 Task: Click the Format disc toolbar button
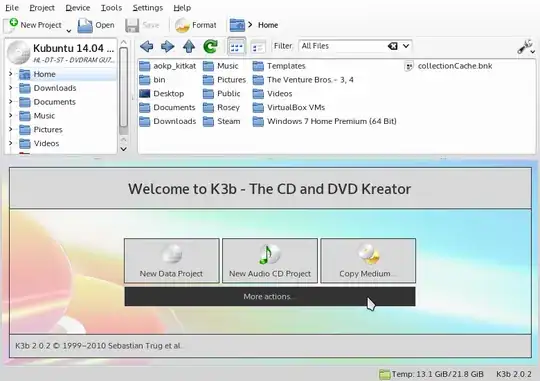point(195,25)
